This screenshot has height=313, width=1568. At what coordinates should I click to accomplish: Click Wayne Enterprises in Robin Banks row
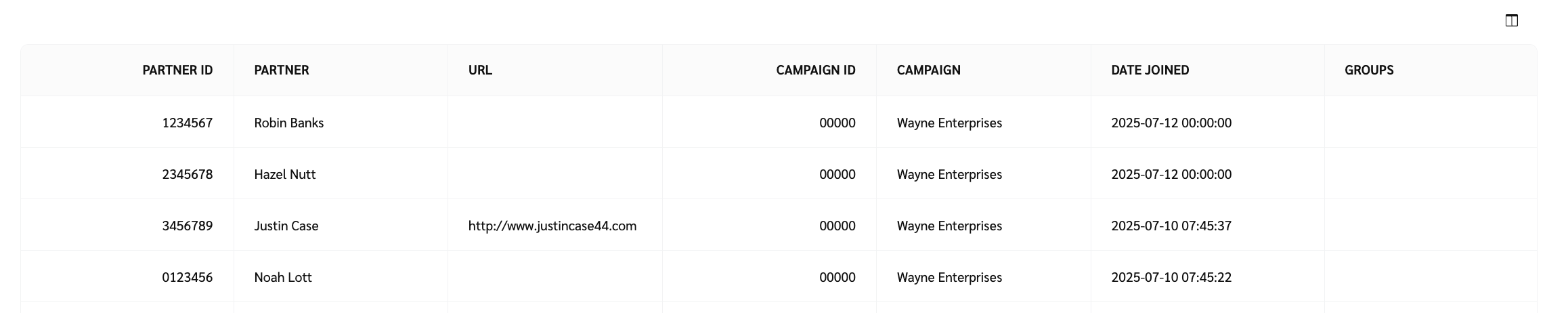click(949, 123)
